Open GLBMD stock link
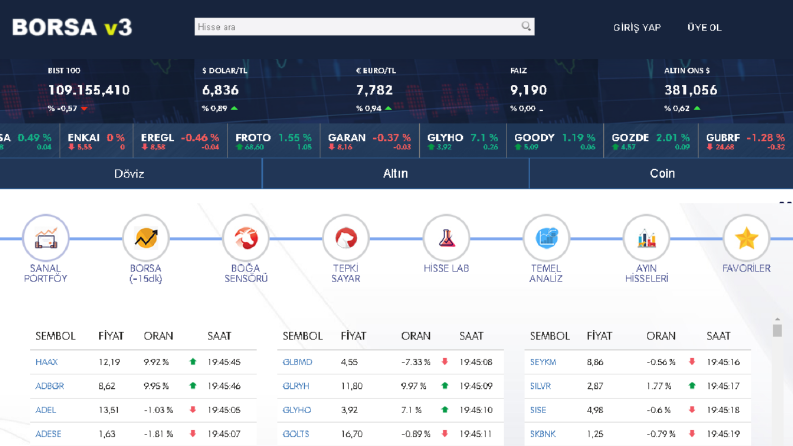 click(x=297, y=362)
